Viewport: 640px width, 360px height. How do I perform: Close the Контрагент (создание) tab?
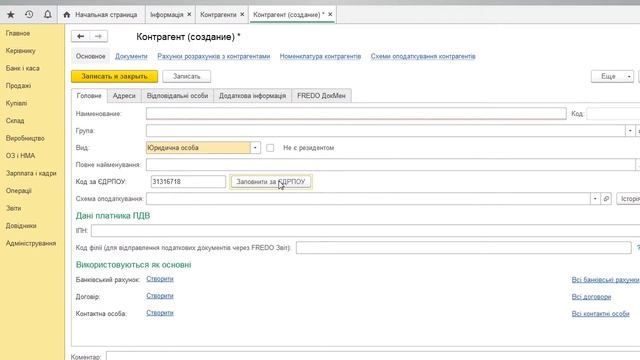[x=330, y=14]
